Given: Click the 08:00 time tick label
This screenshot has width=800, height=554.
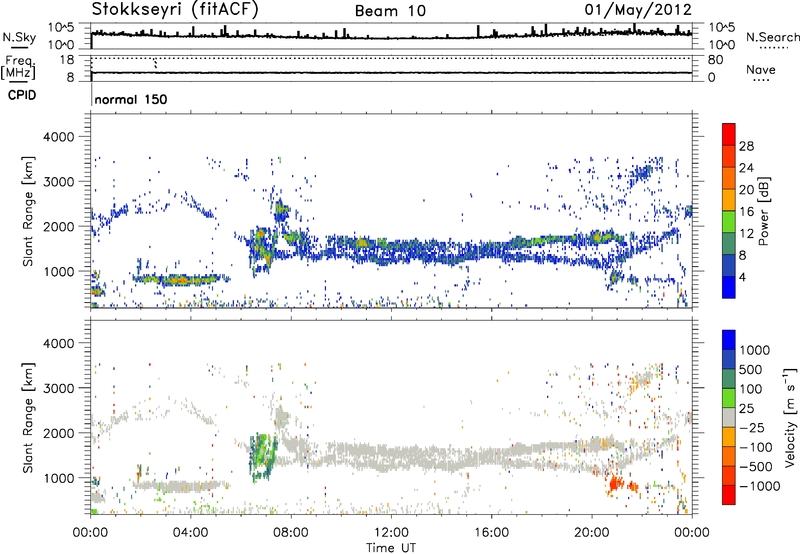Looking at the screenshot, I should 291,533.
